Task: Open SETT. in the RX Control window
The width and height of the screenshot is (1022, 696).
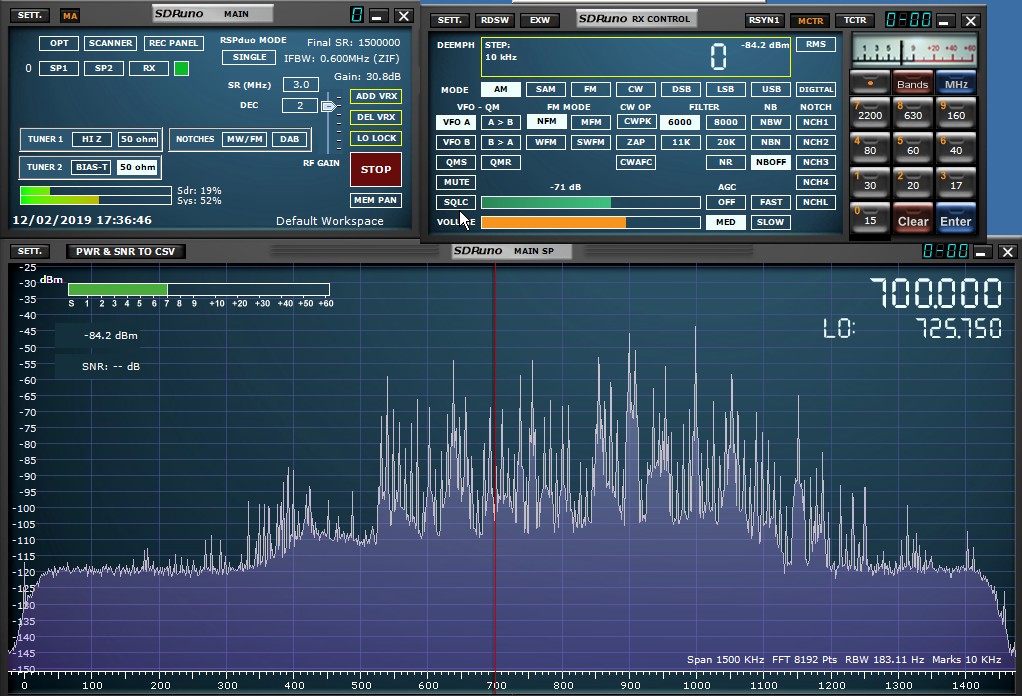Action: point(450,20)
